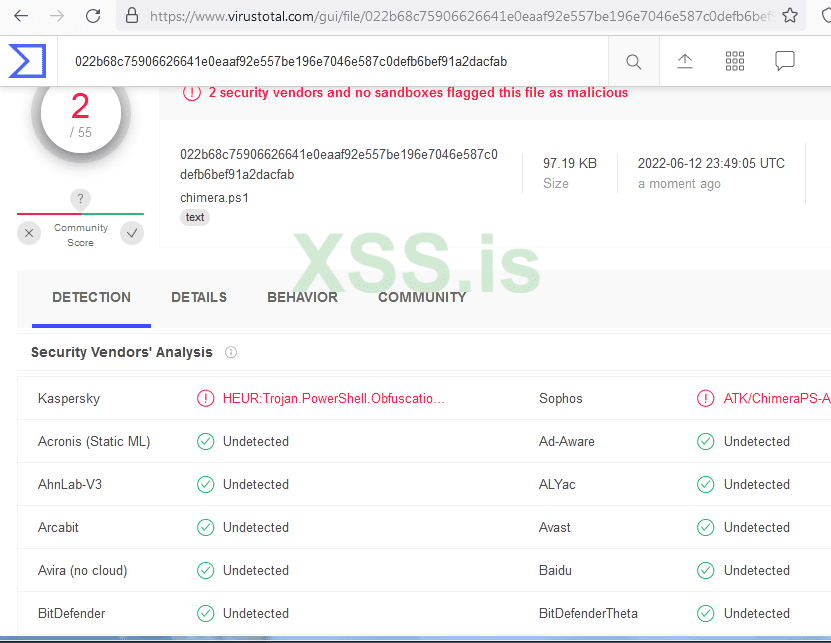Go back to the previous browser page
The image size is (831, 643).
click(21, 16)
